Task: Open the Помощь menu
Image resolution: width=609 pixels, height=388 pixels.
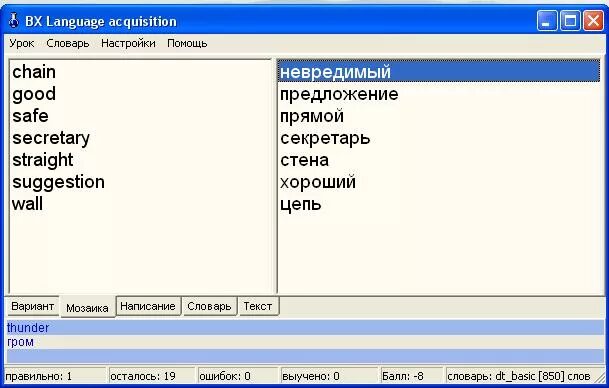Action: [x=187, y=43]
